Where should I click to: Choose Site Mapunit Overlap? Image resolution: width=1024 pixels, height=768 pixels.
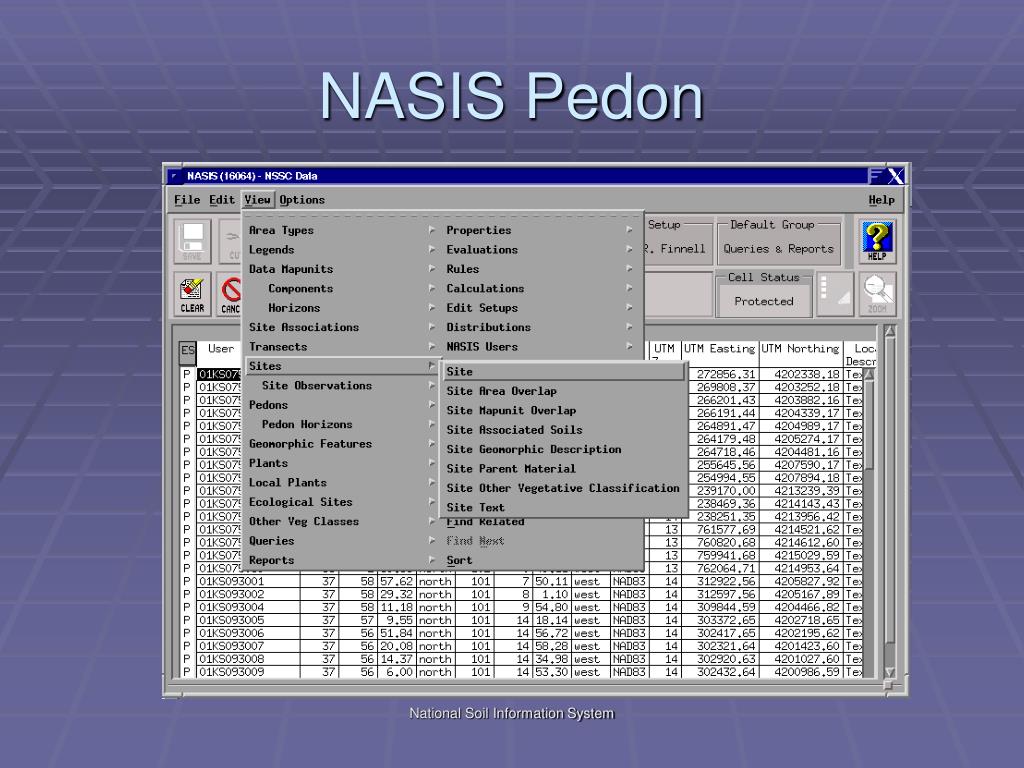564,410
